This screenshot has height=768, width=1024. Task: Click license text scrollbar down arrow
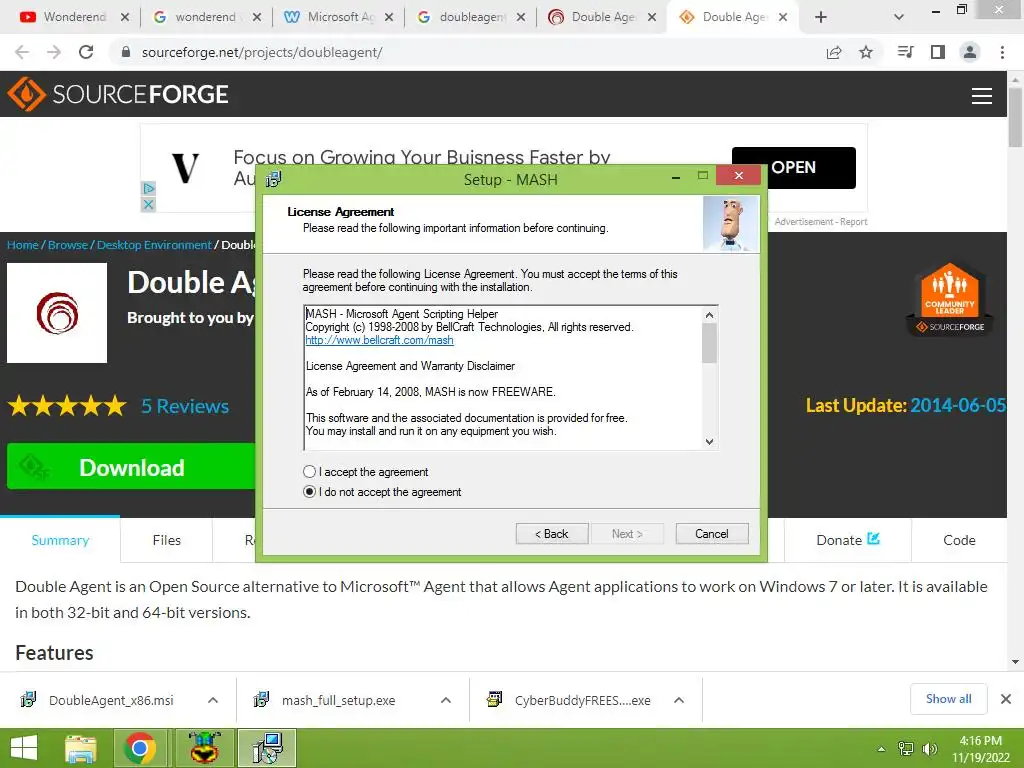pyautogui.click(x=709, y=441)
